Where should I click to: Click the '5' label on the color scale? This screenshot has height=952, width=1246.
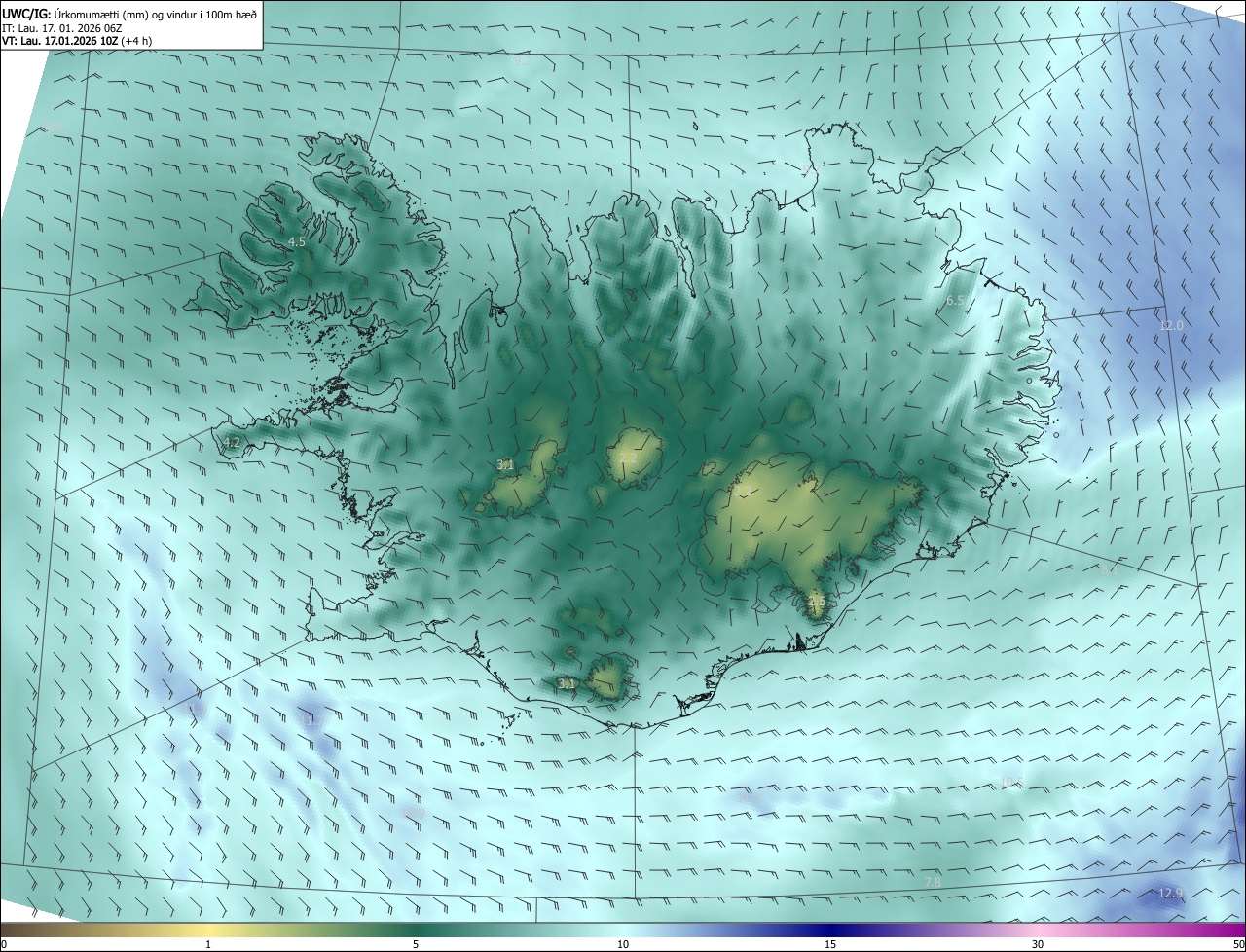click(416, 944)
